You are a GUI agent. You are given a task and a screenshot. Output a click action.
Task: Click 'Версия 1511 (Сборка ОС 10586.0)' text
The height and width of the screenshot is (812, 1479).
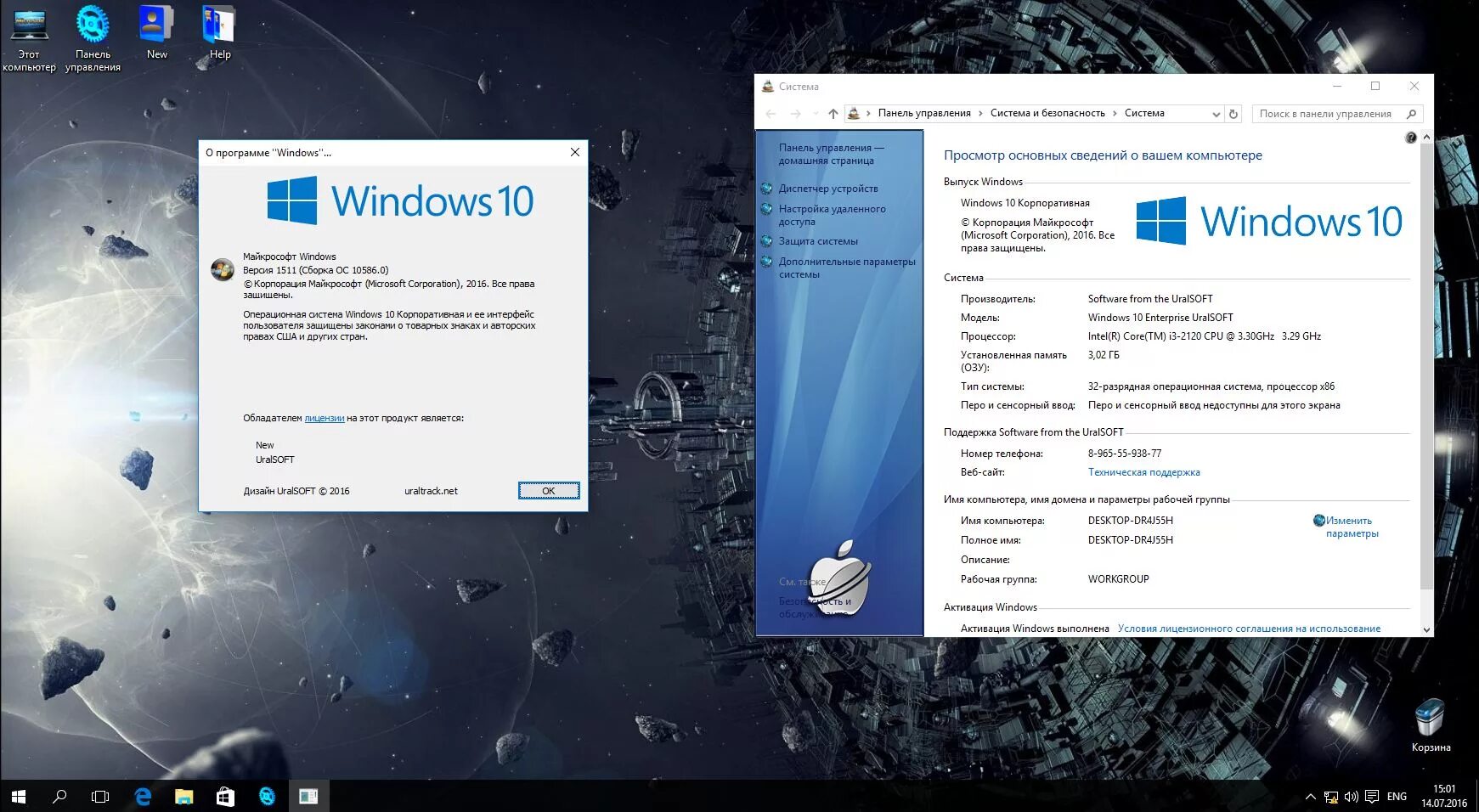315,270
